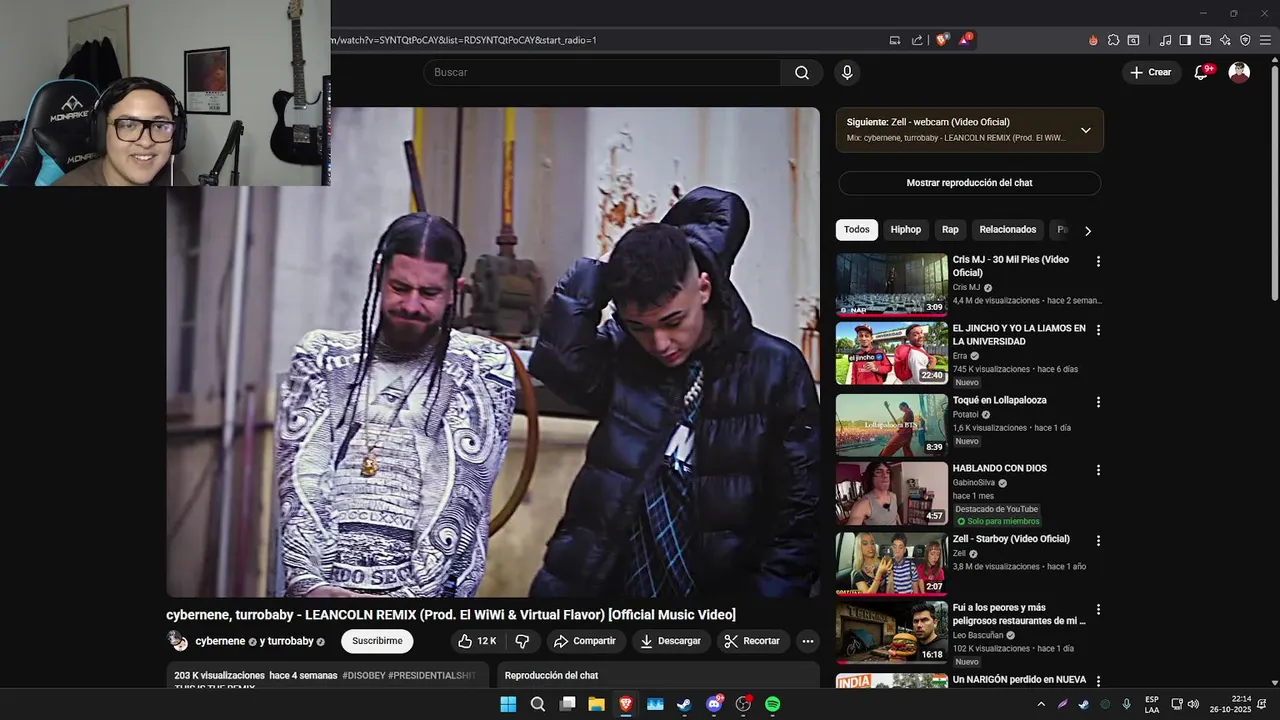
Task: Open options menu for HABLANDO CON DIOS
Action: [1098, 470]
